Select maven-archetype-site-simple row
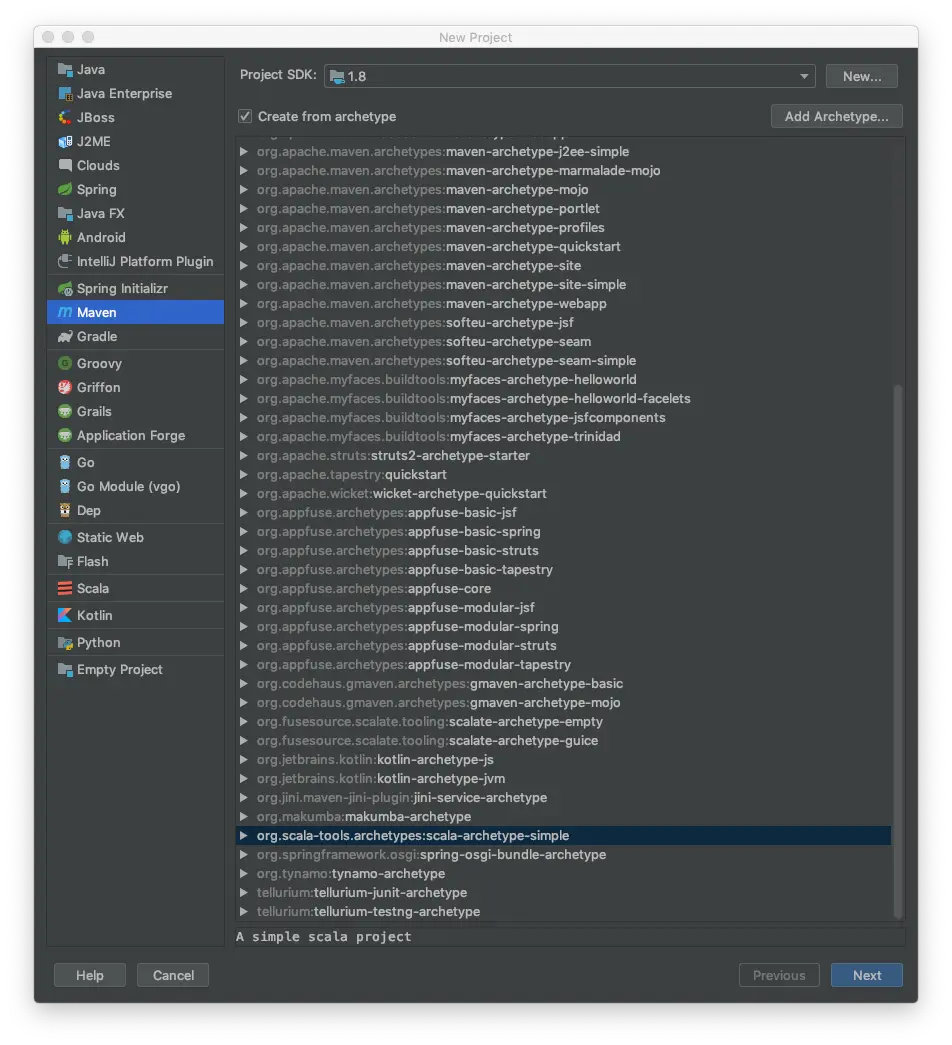This screenshot has width=952, height=1045. click(x=564, y=285)
